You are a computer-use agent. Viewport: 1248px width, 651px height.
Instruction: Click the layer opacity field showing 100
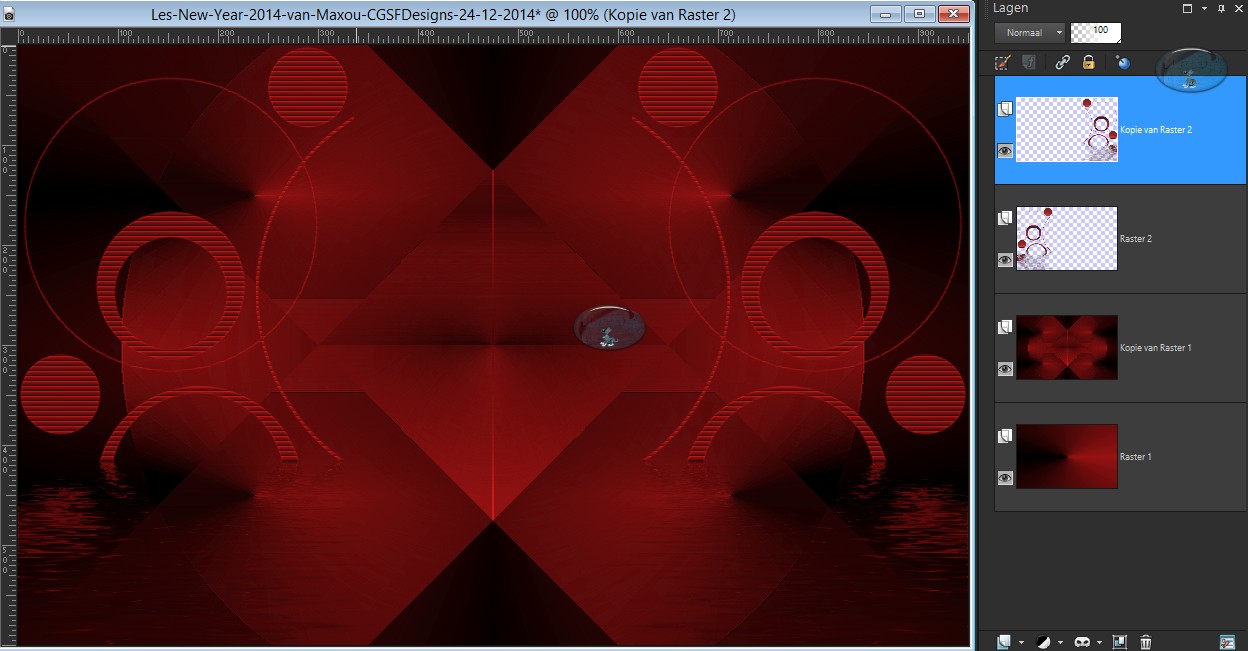1096,32
